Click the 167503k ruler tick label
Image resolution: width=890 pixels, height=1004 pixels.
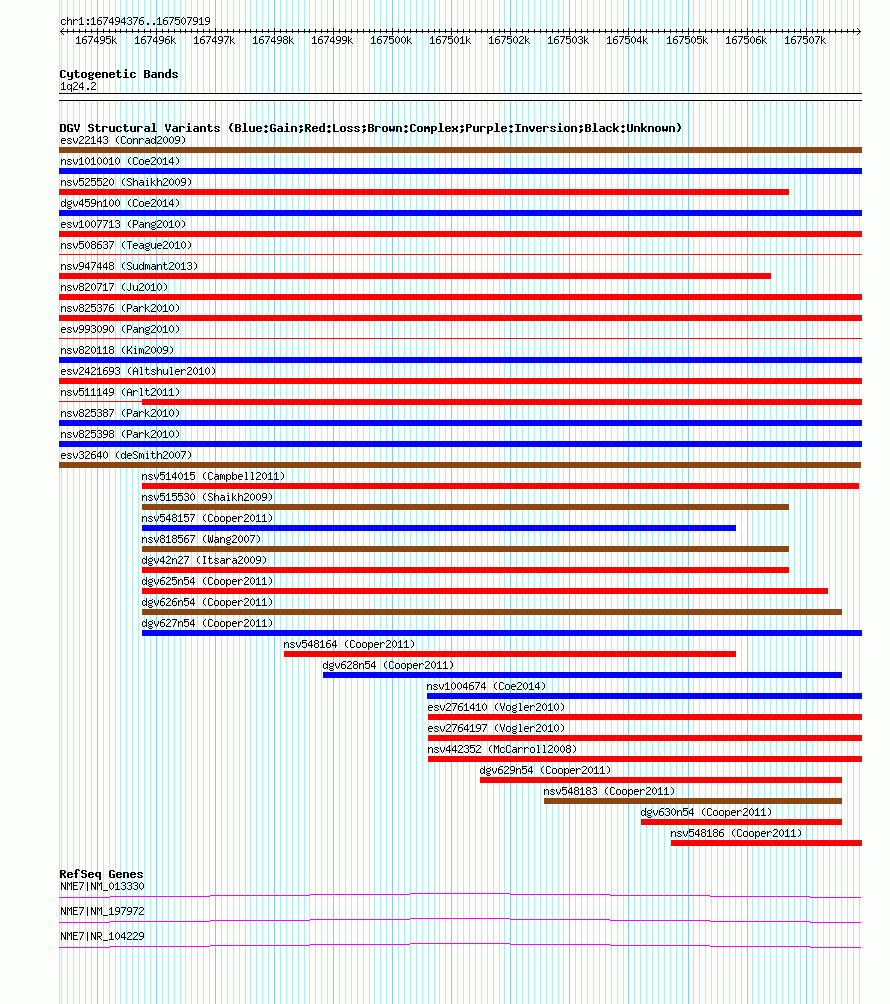[x=568, y=40]
